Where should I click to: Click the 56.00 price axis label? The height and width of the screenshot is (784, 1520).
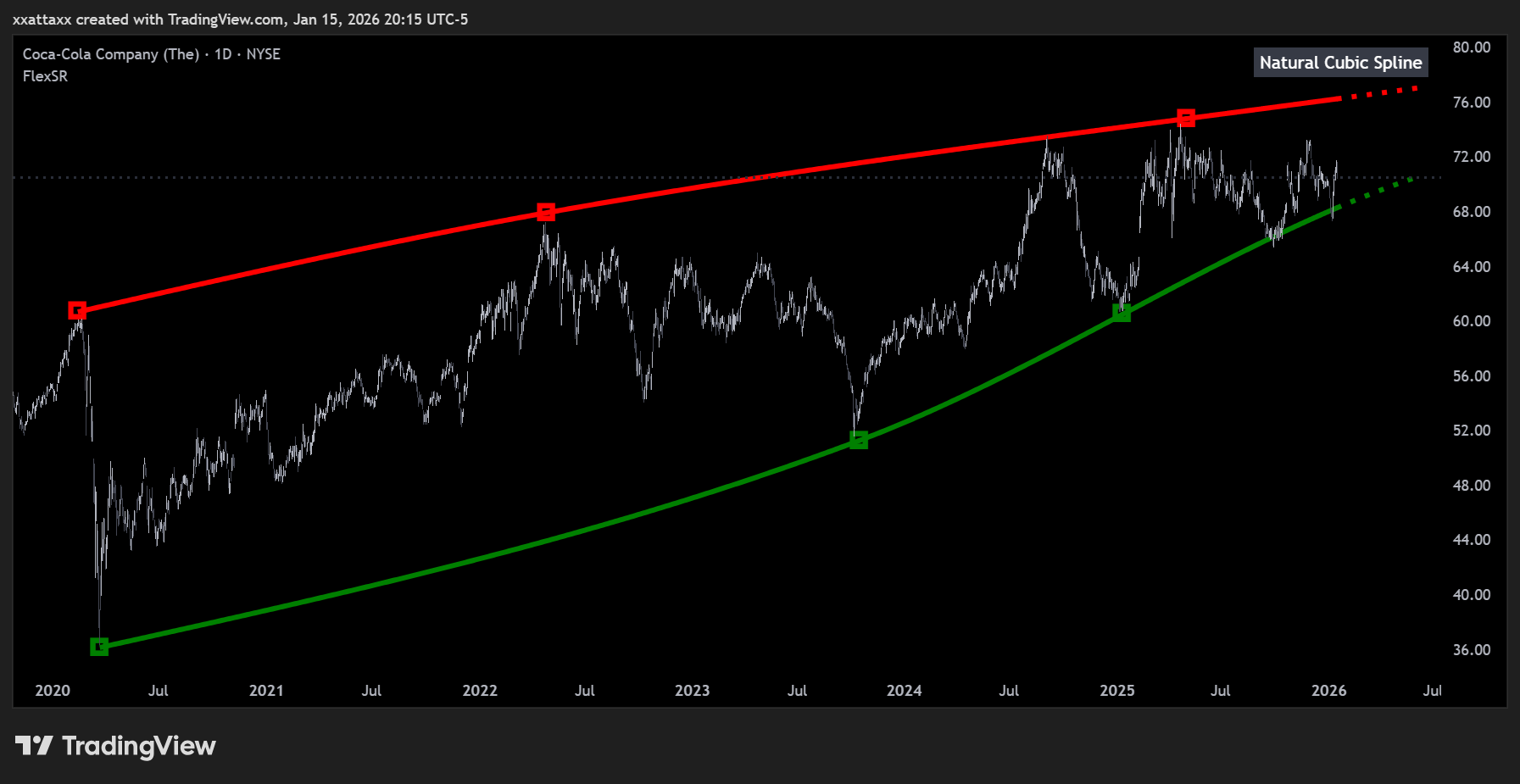1471,376
